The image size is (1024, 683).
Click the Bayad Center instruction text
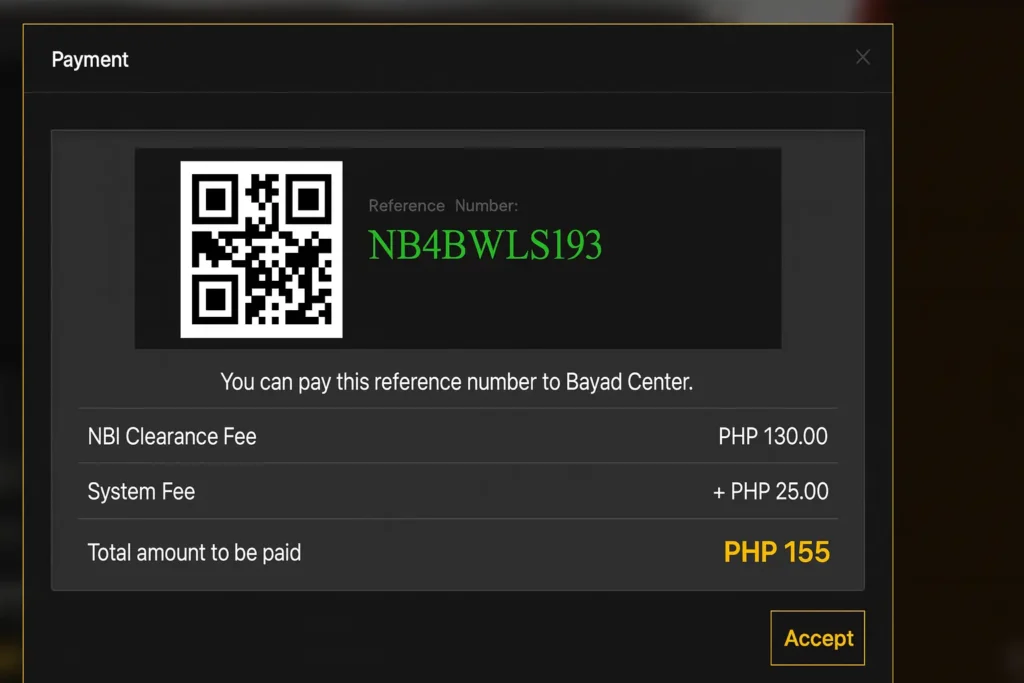(x=457, y=381)
